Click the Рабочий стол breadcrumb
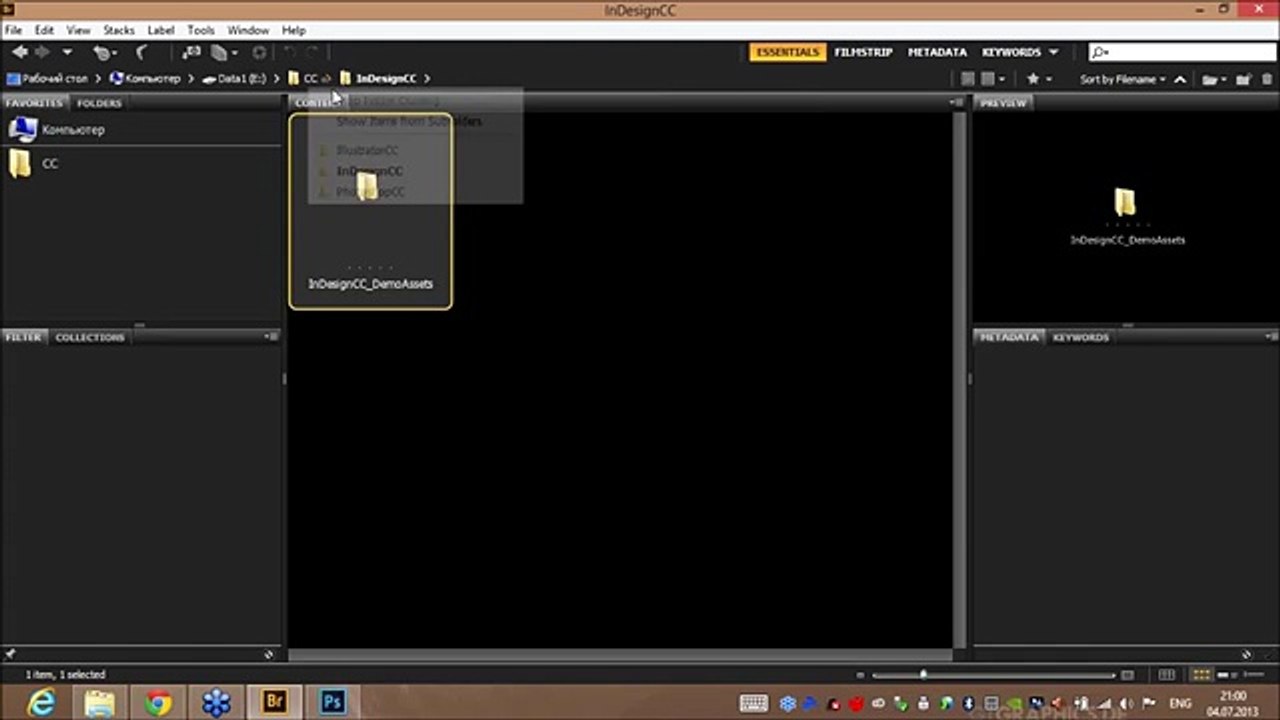Screen dimensions: 1280x720 pyautogui.click(x=47, y=78)
